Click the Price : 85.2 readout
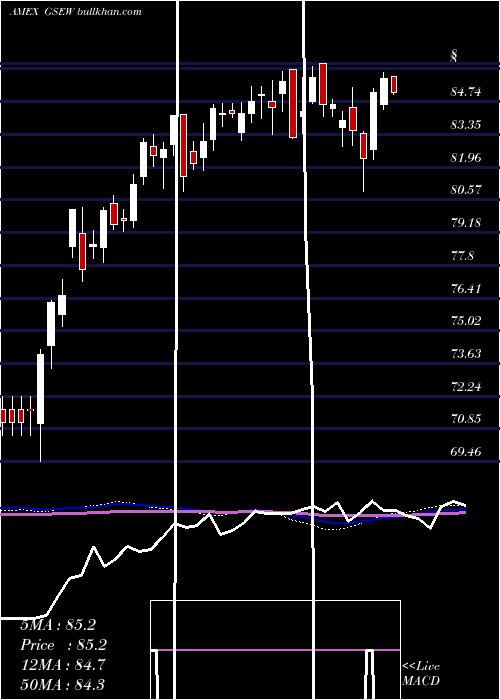Image resolution: width=500 pixels, height=700 pixels. (x=64, y=645)
